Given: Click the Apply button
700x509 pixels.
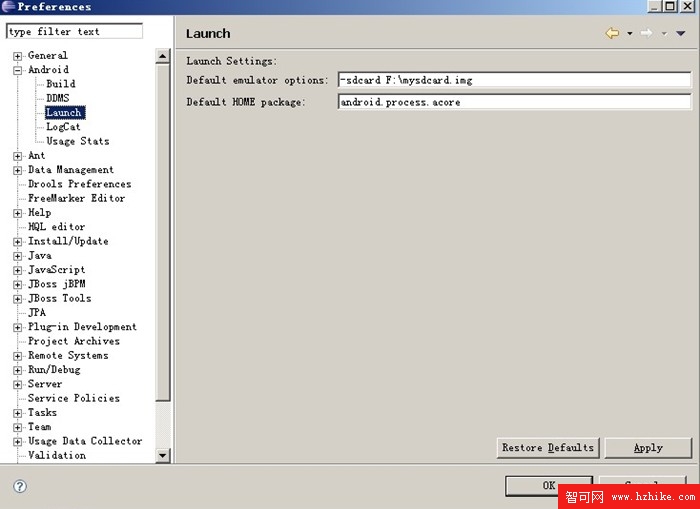Looking at the screenshot, I should pyautogui.click(x=648, y=448).
